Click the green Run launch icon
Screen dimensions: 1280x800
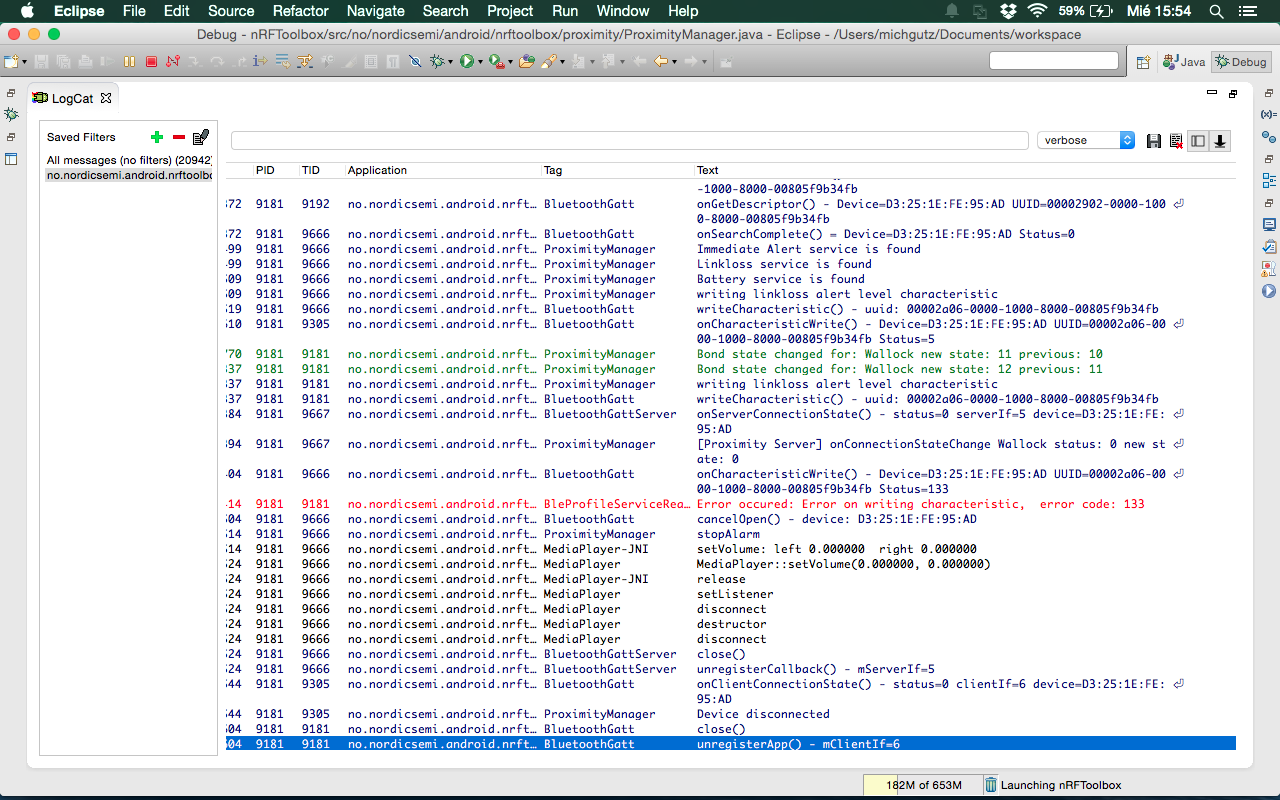pos(466,61)
